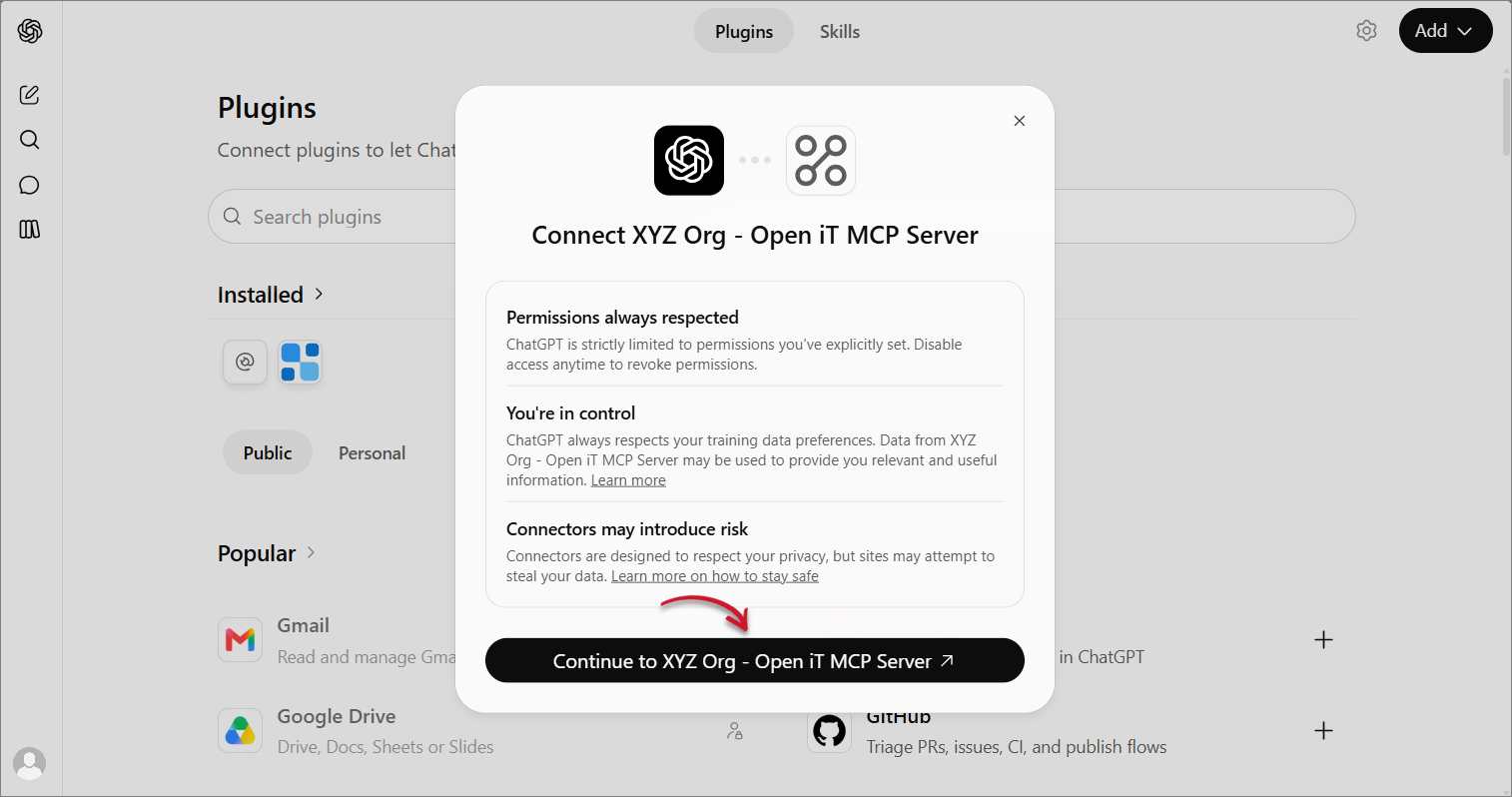Open search from the sidebar magnifier icon
Screen dimensions: 1512x797
click(x=30, y=140)
